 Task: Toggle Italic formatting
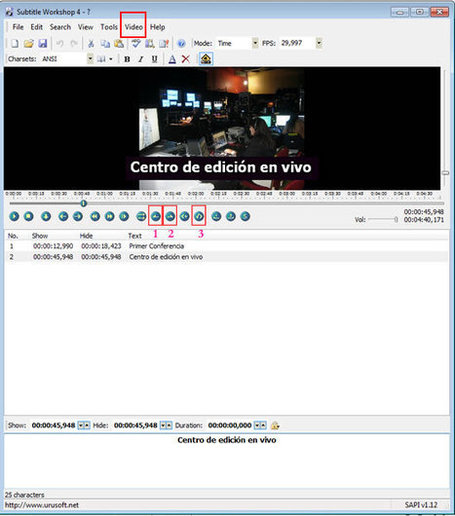pyautogui.click(x=141, y=59)
